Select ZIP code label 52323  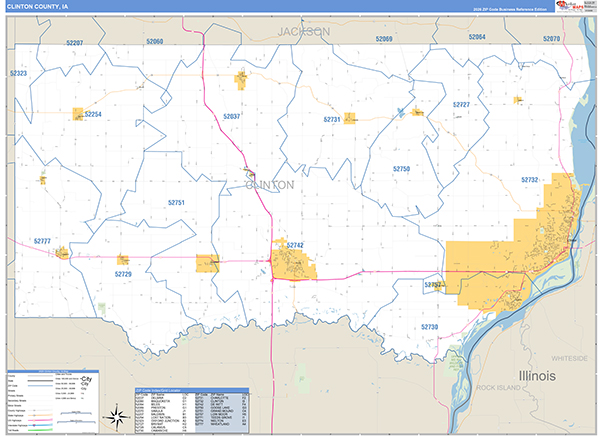(18, 73)
